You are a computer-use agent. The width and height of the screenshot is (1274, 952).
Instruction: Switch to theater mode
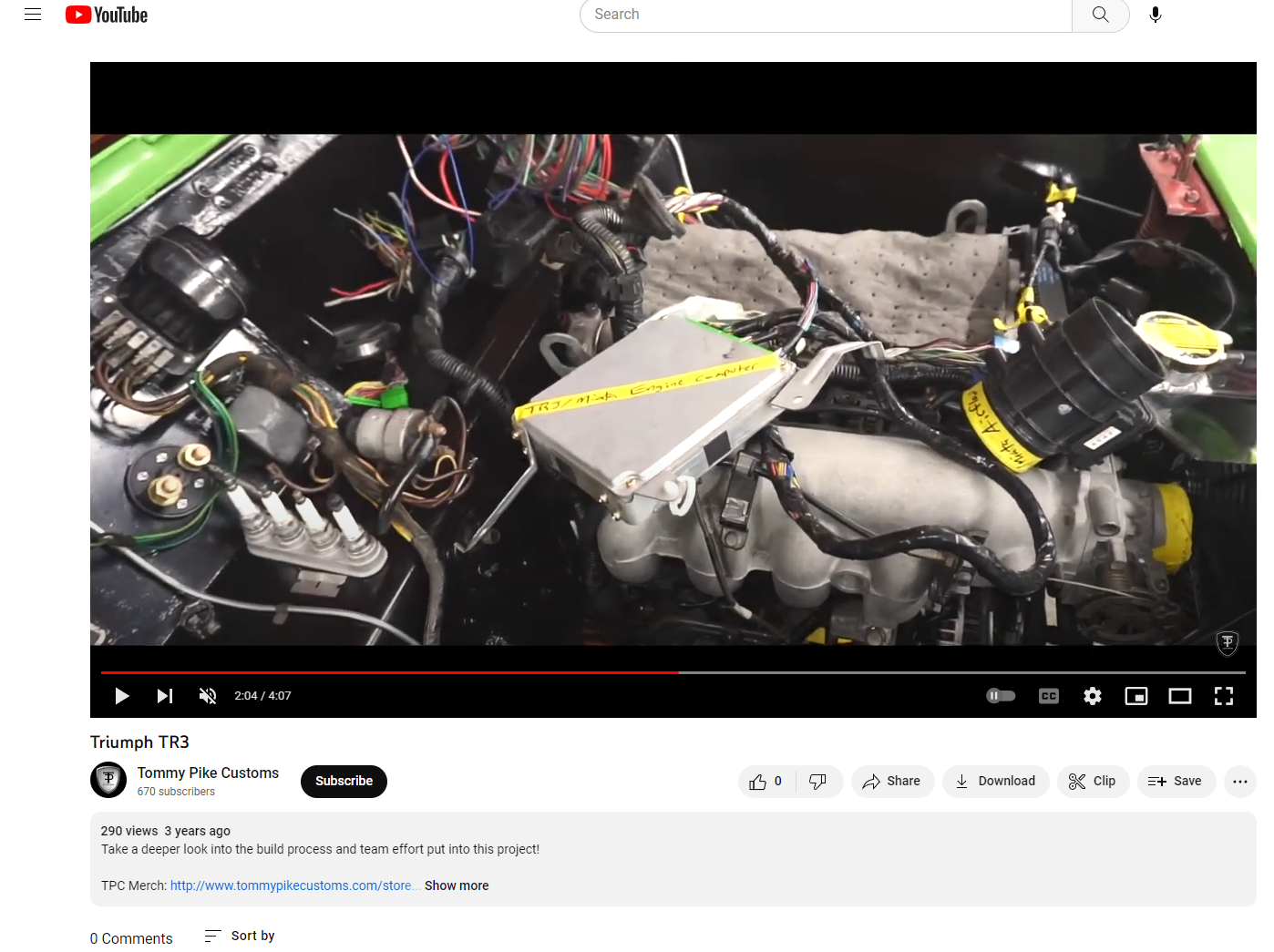pyautogui.click(x=1180, y=696)
